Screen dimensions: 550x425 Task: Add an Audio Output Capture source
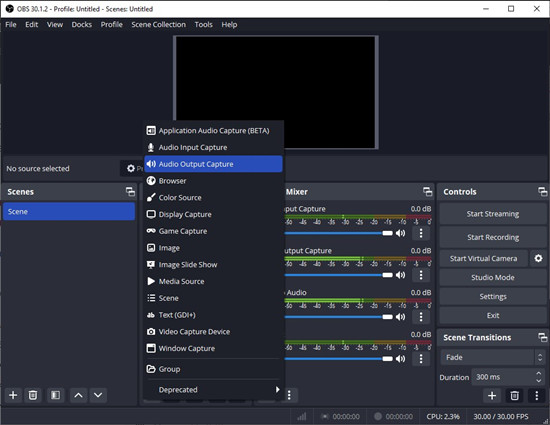213,164
